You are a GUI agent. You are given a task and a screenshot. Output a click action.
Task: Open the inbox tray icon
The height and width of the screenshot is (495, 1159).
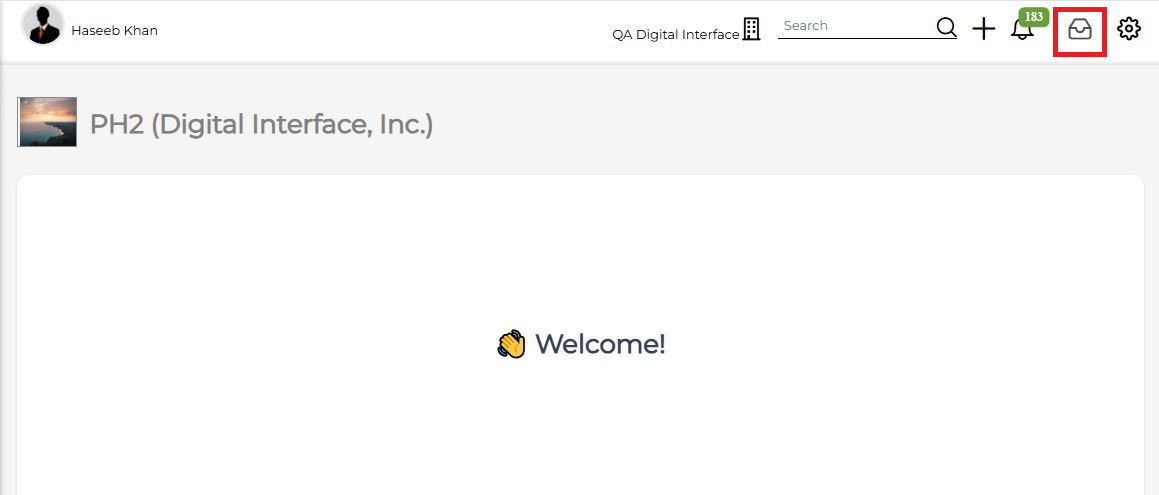(x=1080, y=30)
